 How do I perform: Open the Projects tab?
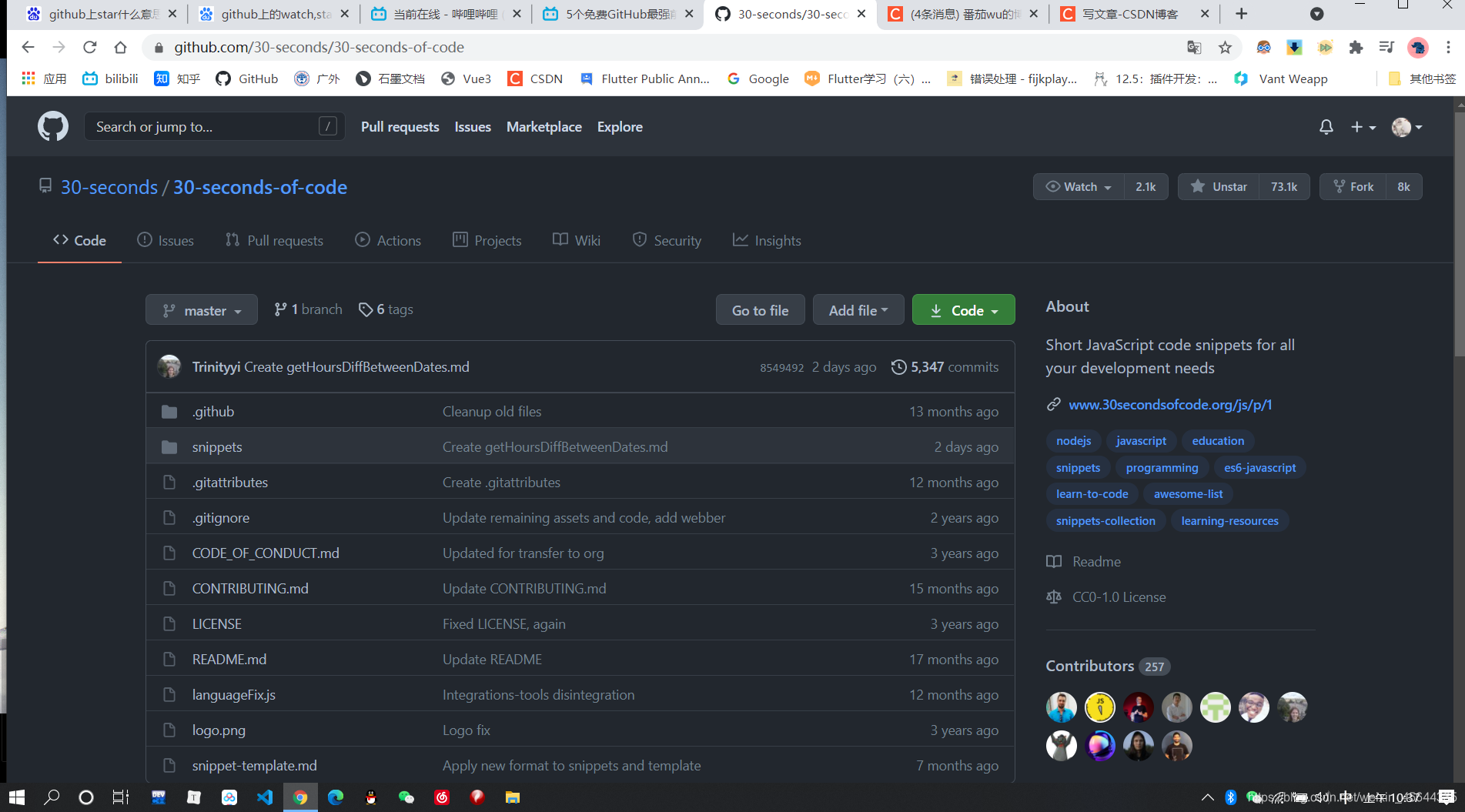coord(487,240)
